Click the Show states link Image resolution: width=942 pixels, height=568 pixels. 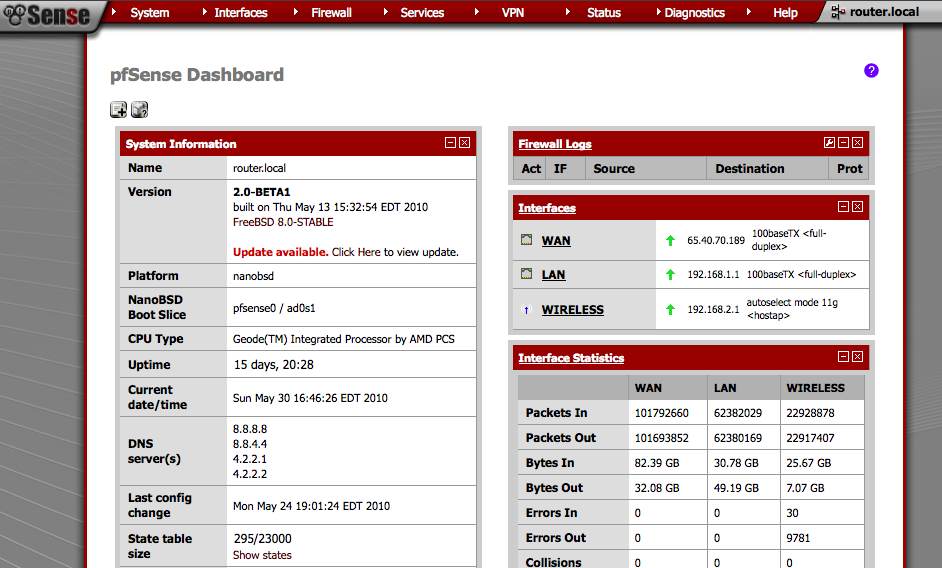click(262, 555)
